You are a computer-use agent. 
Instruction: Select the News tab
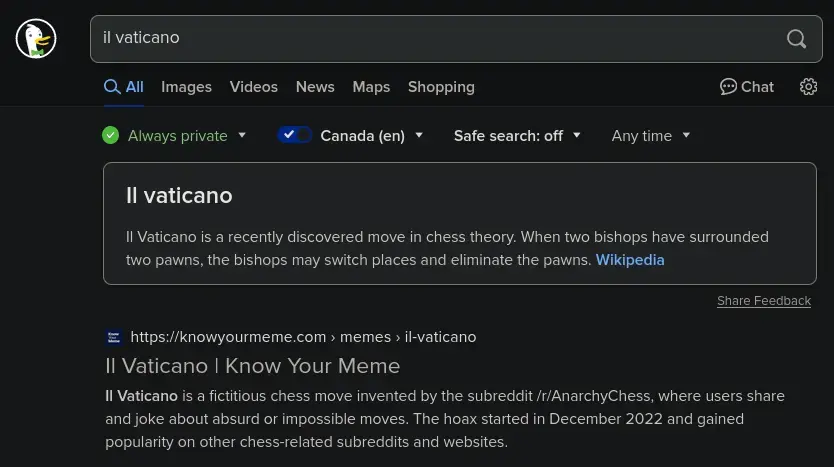click(315, 87)
